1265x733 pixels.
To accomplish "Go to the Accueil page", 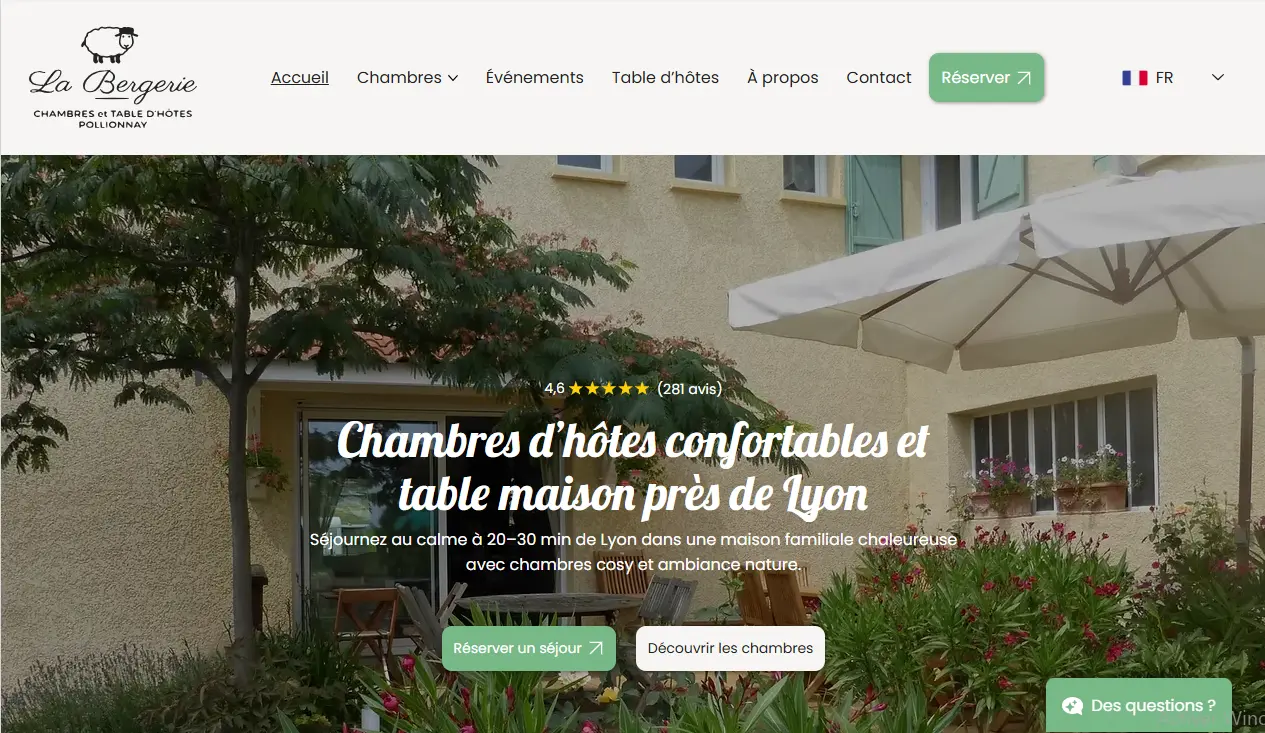I will click(300, 77).
